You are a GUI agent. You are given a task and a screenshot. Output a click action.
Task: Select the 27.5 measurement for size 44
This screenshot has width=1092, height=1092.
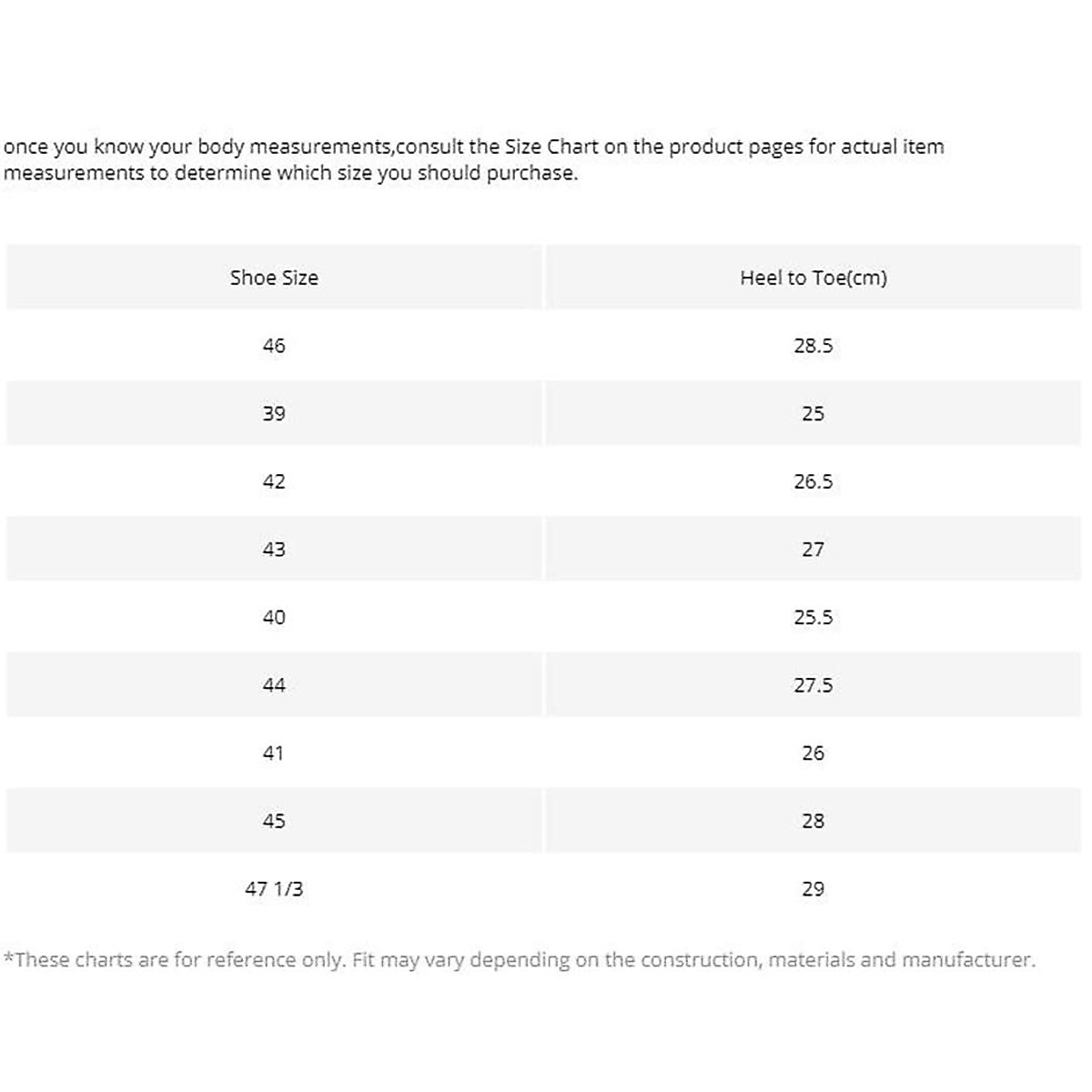coord(813,685)
